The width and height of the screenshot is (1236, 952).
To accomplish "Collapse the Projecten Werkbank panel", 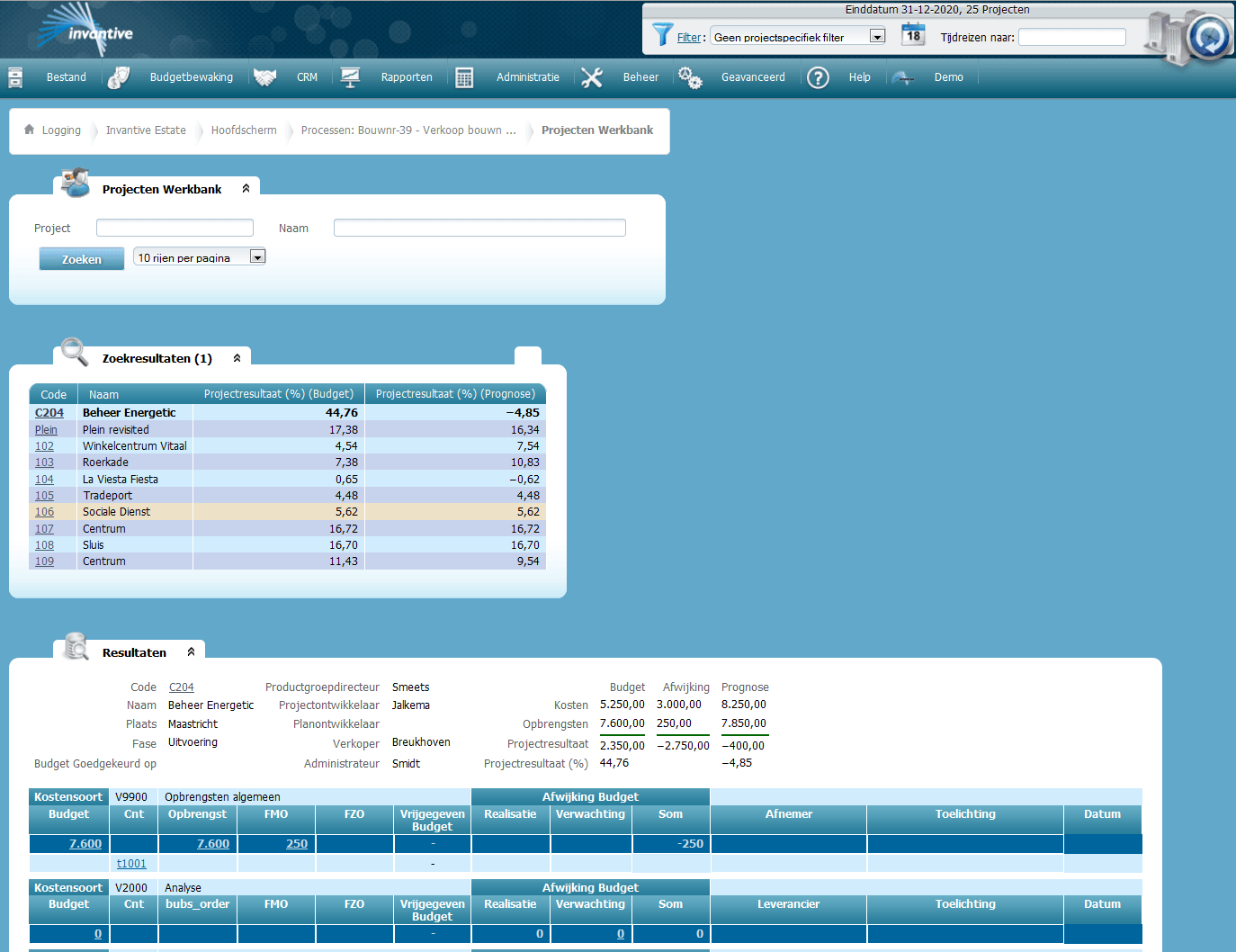I will click(x=246, y=188).
